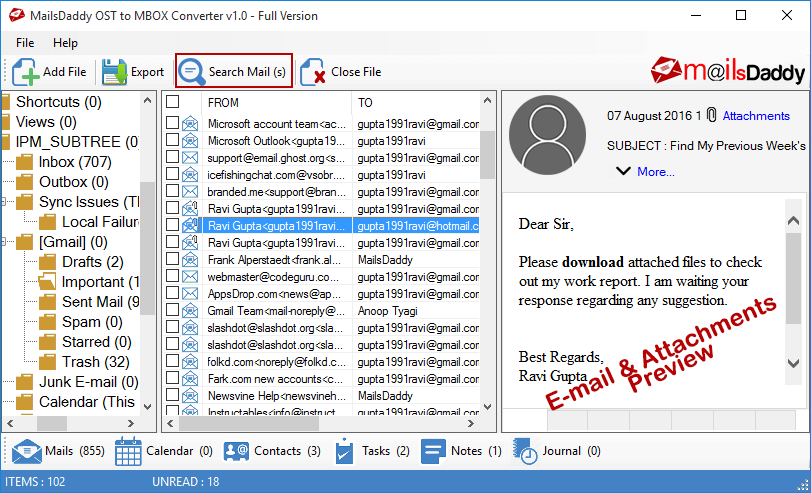Click the Notes icon in bottom bar
The image size is (811, 493).
coord(433,451)
